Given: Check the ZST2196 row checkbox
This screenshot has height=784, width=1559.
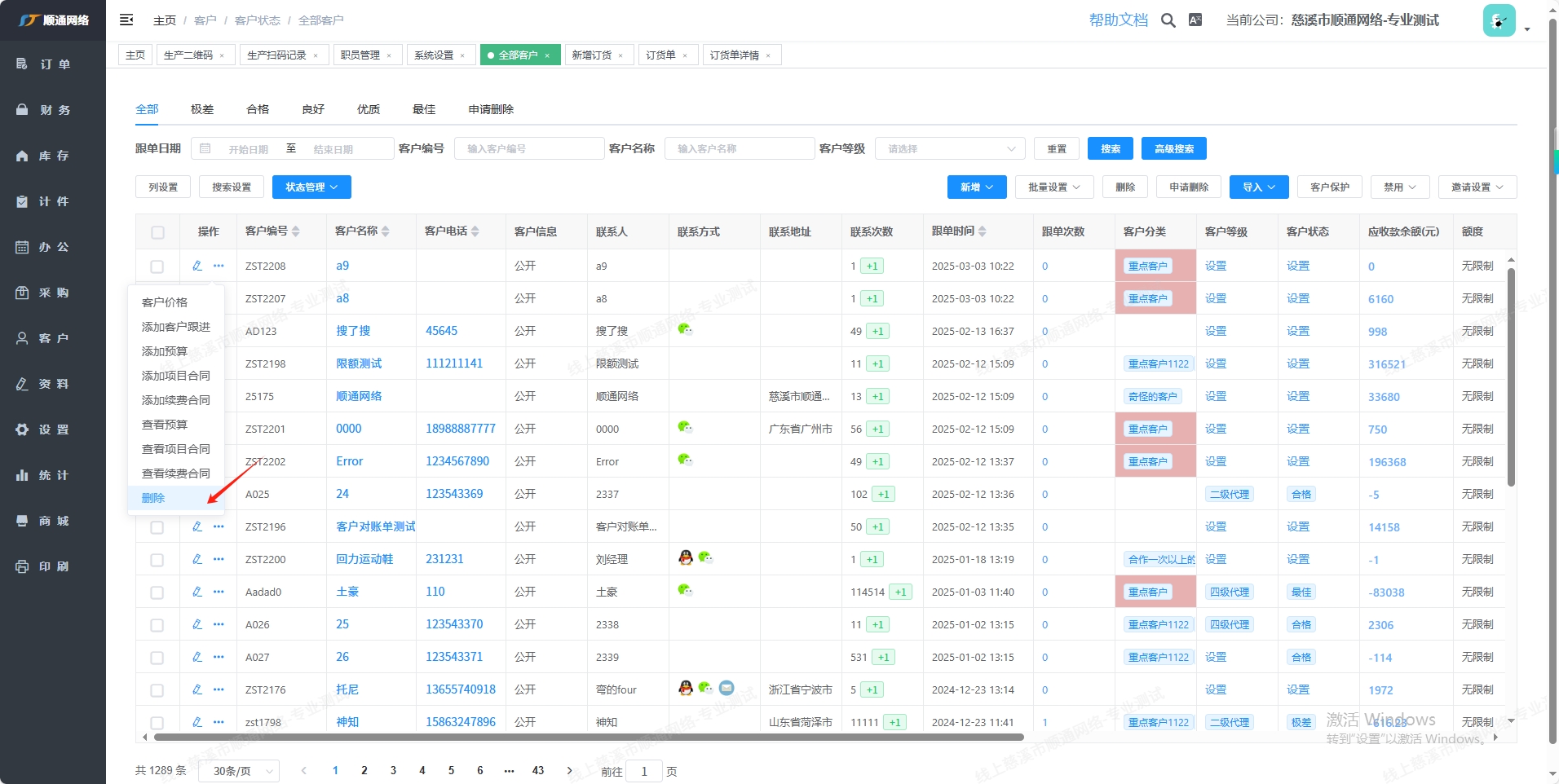Looking at the screenshot, I should tap(157, 527).
